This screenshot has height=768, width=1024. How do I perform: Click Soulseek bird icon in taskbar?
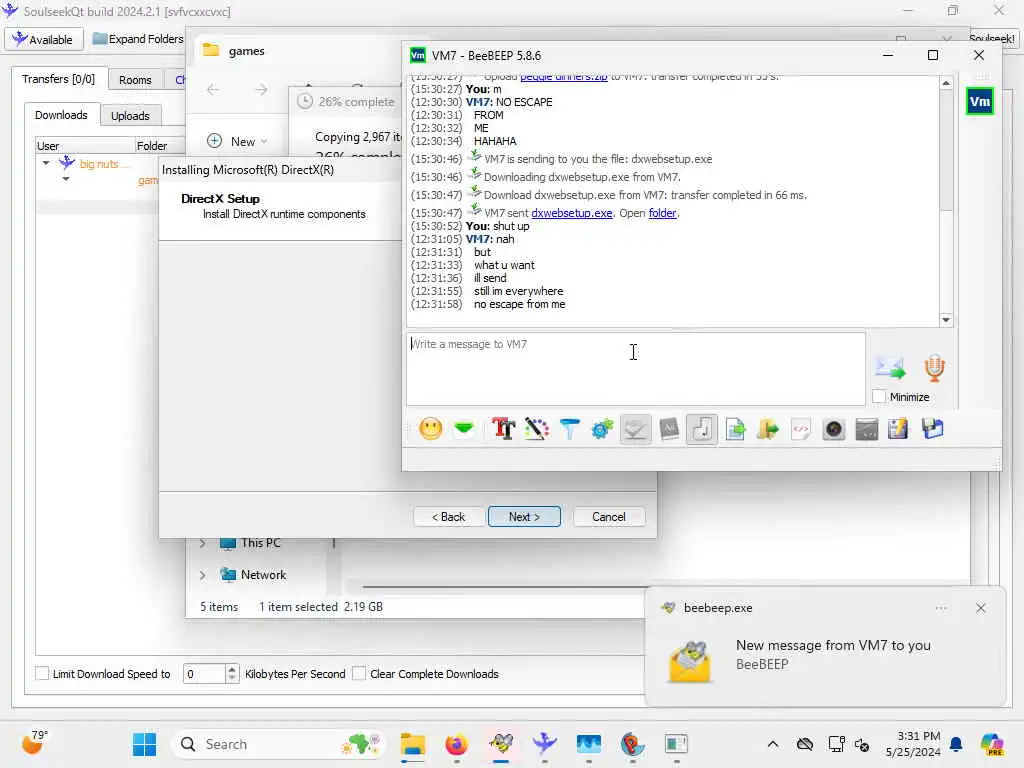coord(544,744)
